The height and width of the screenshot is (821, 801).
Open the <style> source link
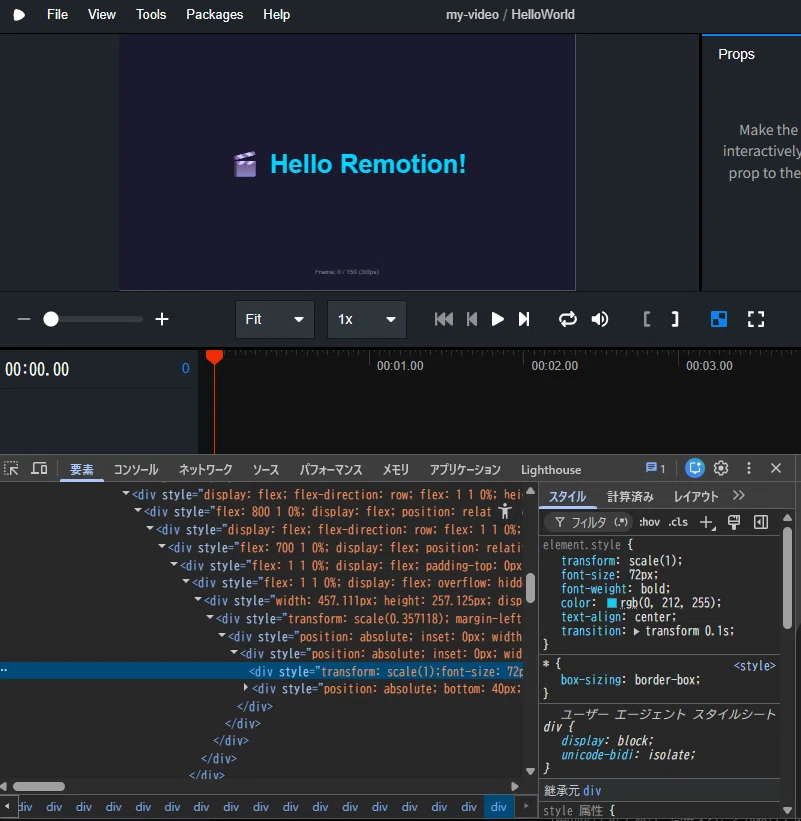754,665
